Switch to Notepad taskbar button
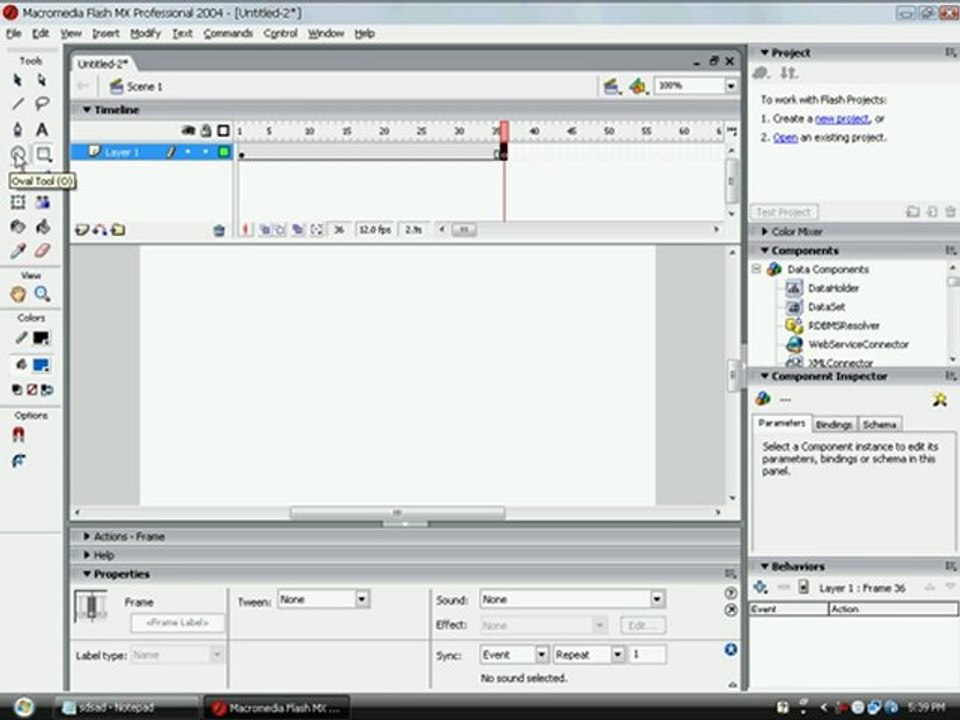Viewport: 960px width, 720px height. 126,708
